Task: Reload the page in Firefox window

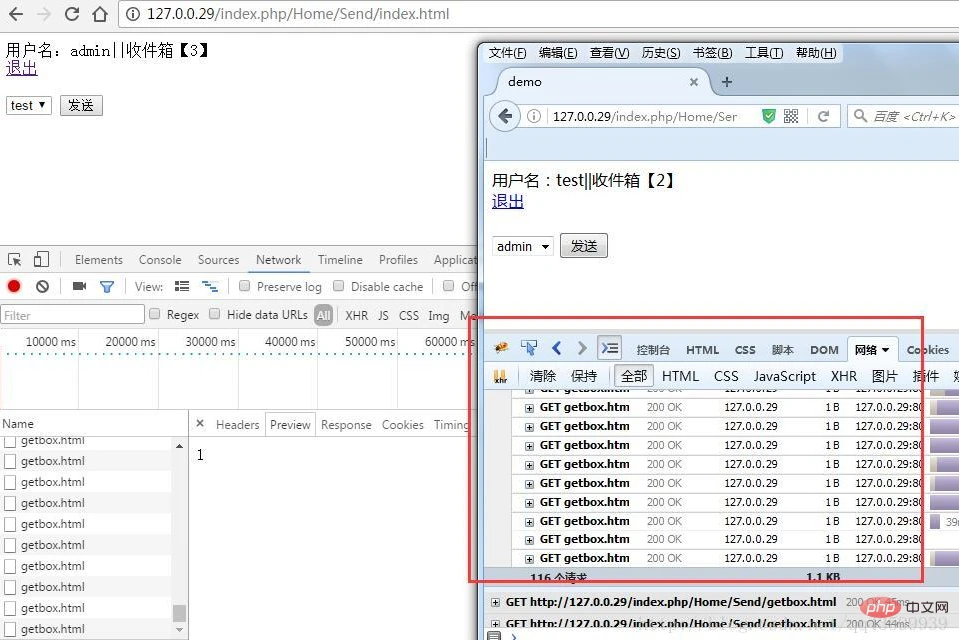Action: tap(823, 116)
